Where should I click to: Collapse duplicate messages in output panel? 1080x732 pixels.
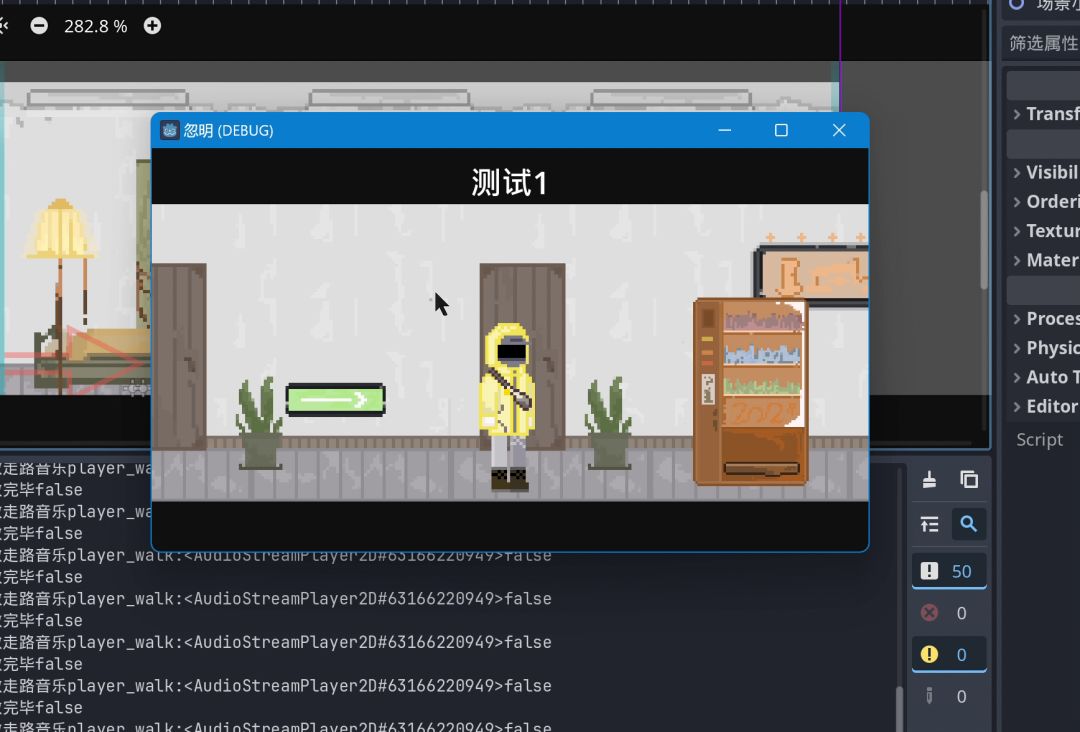click(x=929, y=524)
